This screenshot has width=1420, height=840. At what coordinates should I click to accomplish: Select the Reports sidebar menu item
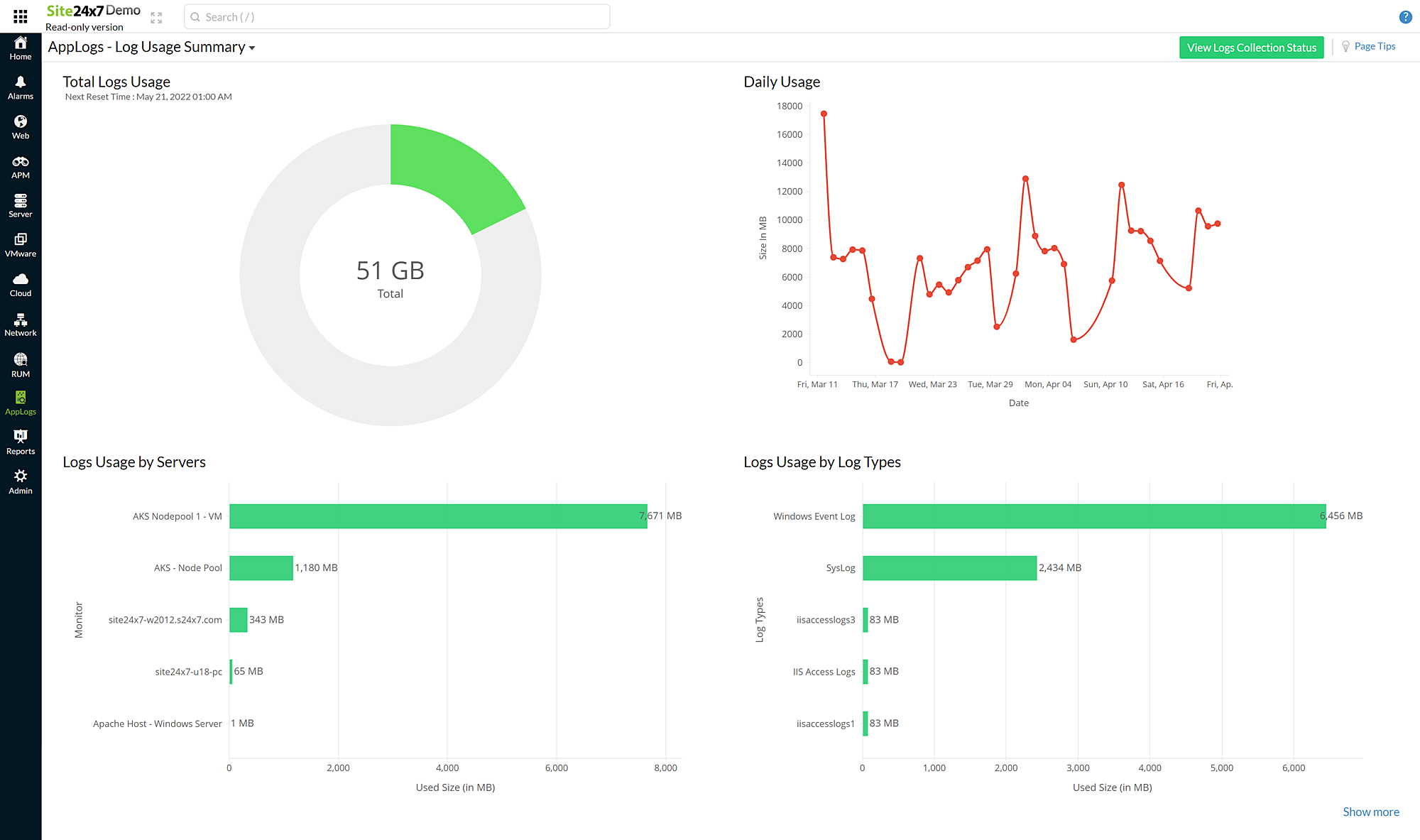pos(21,442)
